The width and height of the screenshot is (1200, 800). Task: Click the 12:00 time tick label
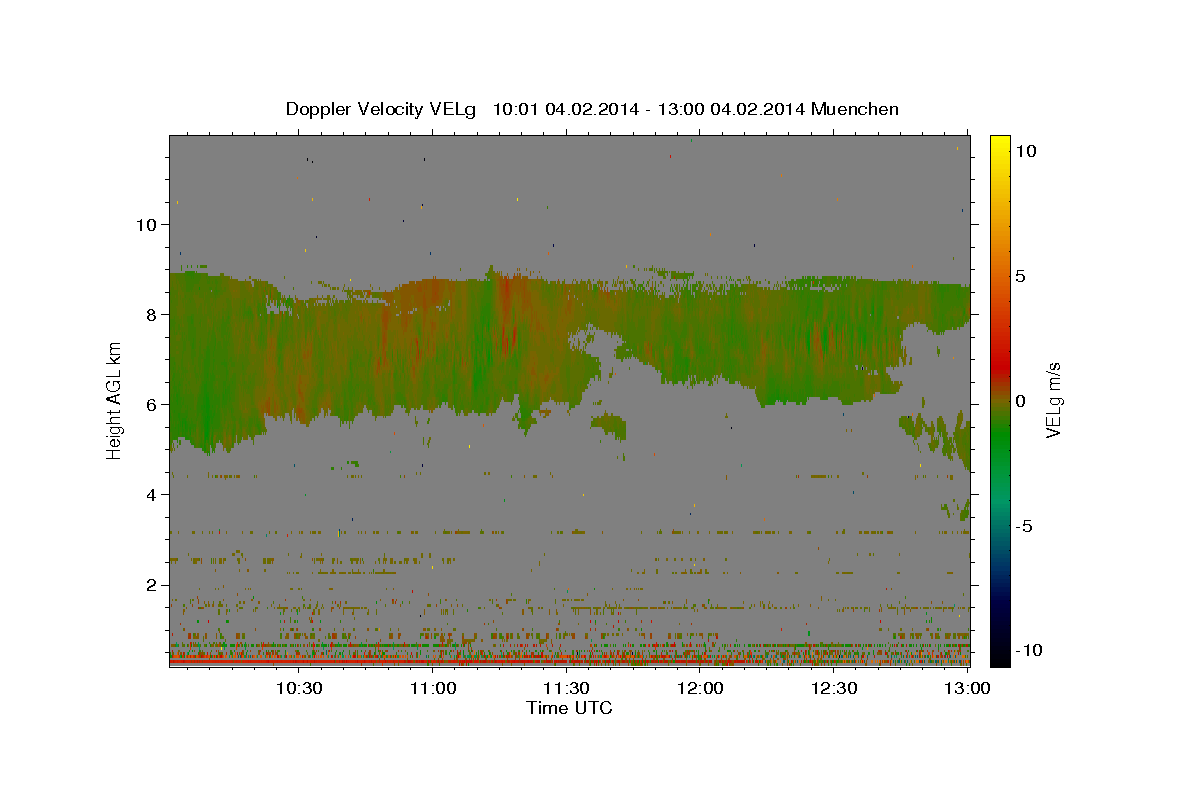click(700, 688)
